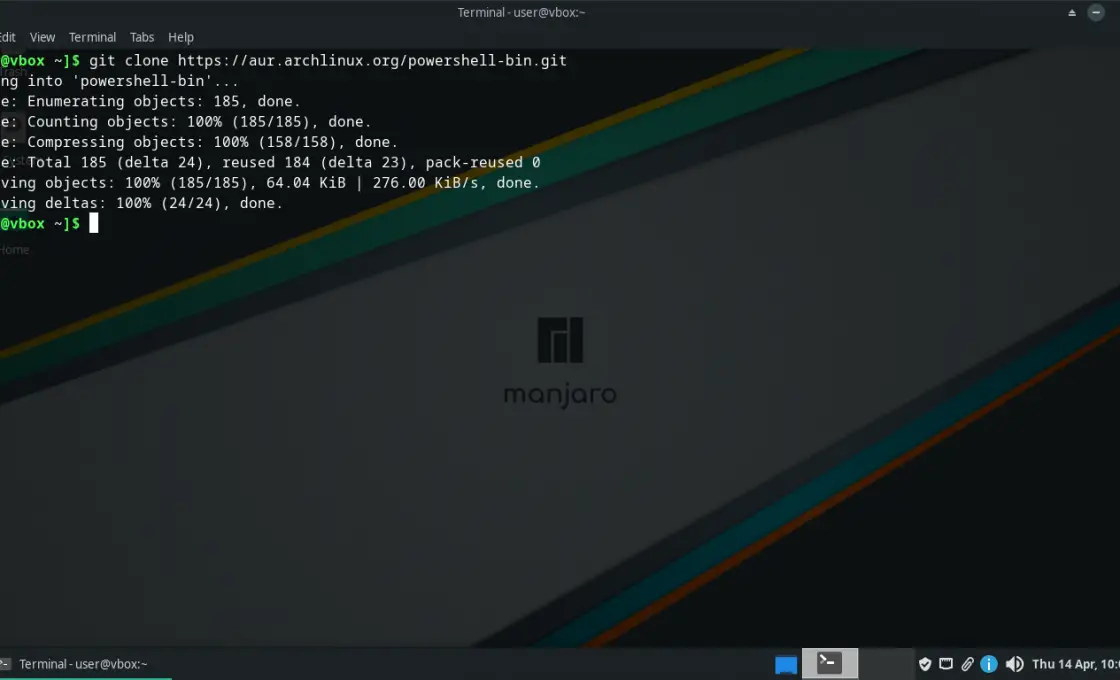Click the blue show desktop icon in panel
The image size is (1120, 680).
click(786, 664)
